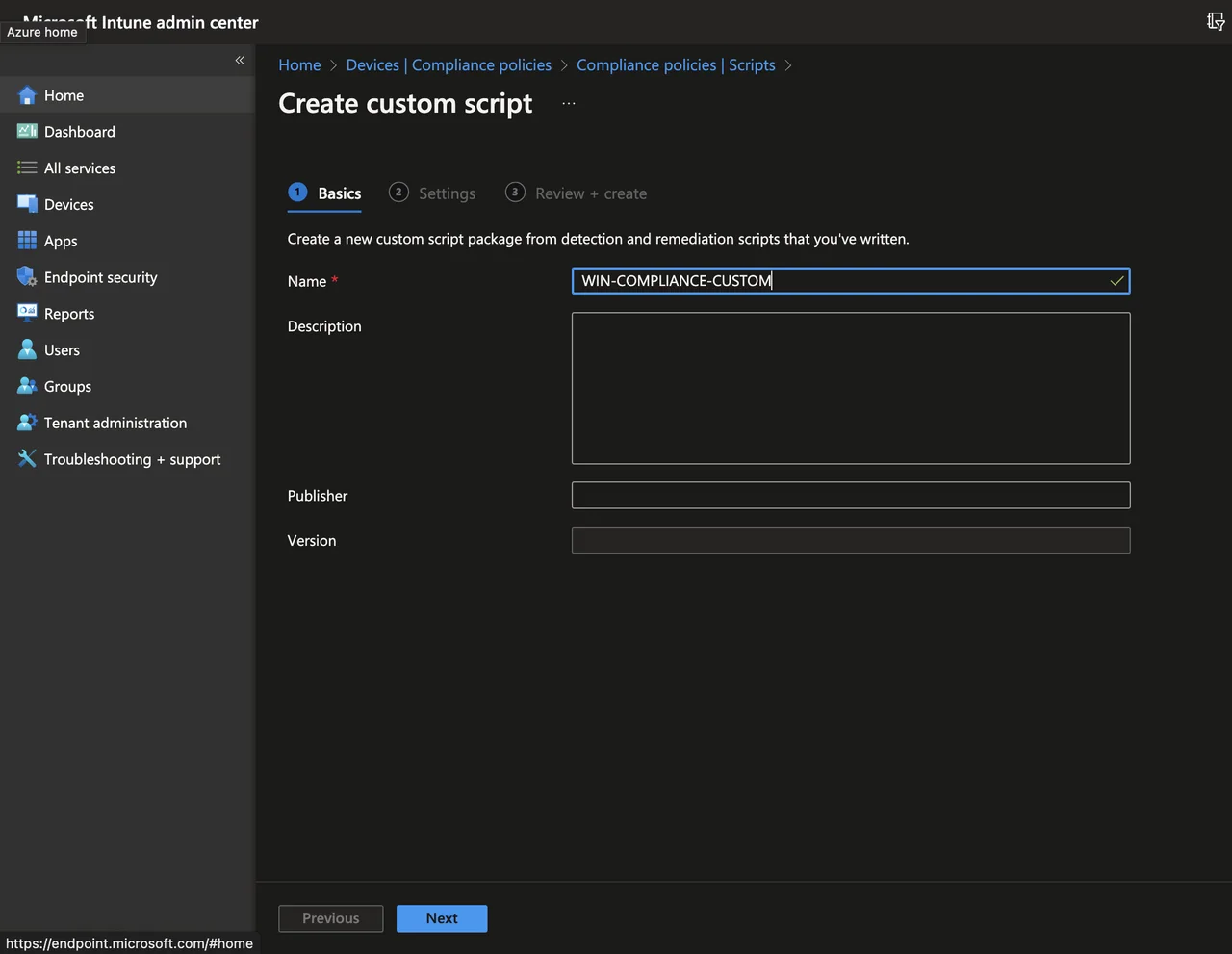Open the Reports icon in sidebar
This screenshot has width=1232, height=954.
click(x=27, y=313)
